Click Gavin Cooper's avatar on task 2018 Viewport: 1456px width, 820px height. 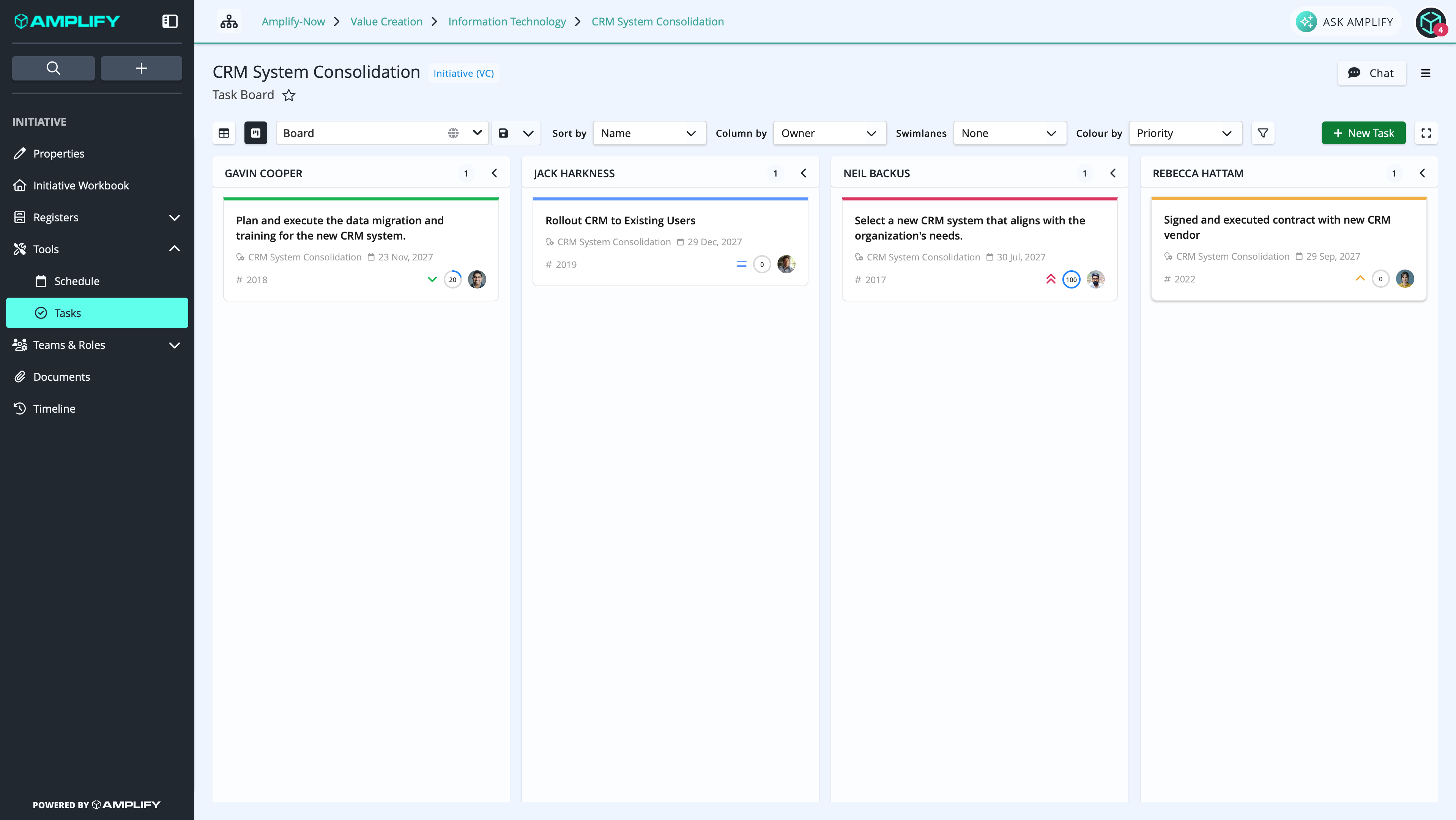477,279
